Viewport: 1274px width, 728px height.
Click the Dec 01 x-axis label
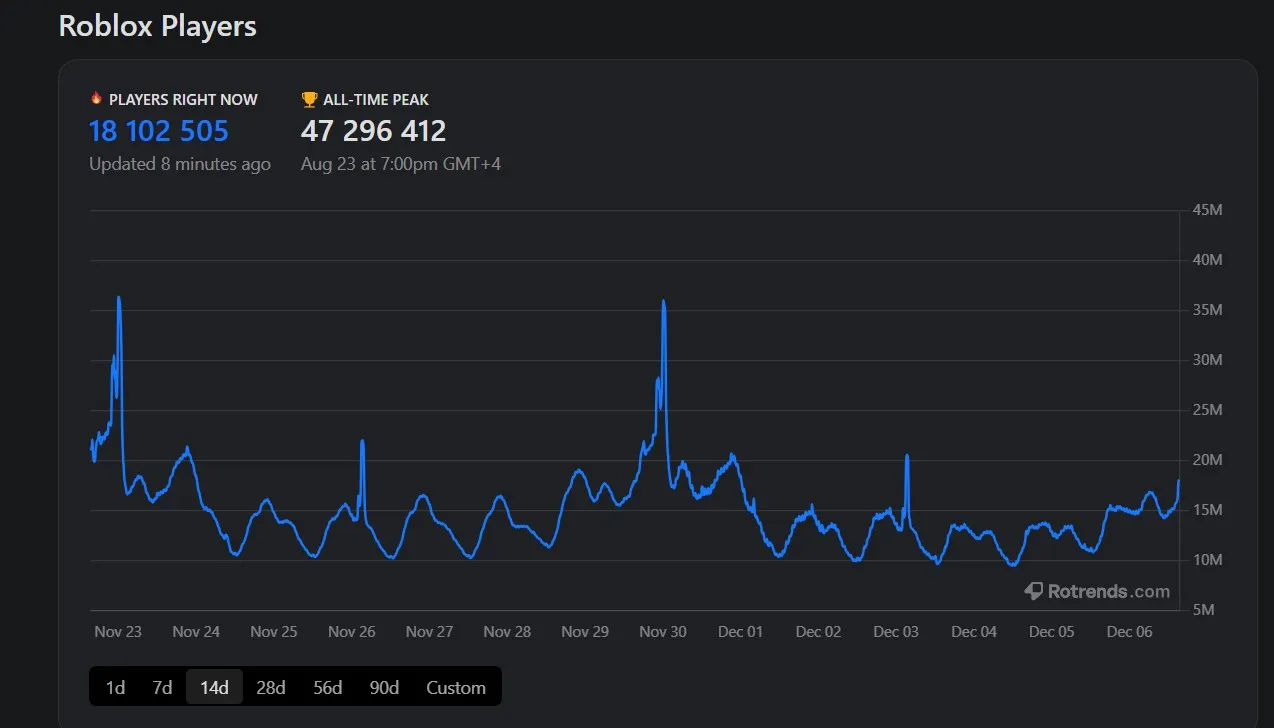[741, 631]
